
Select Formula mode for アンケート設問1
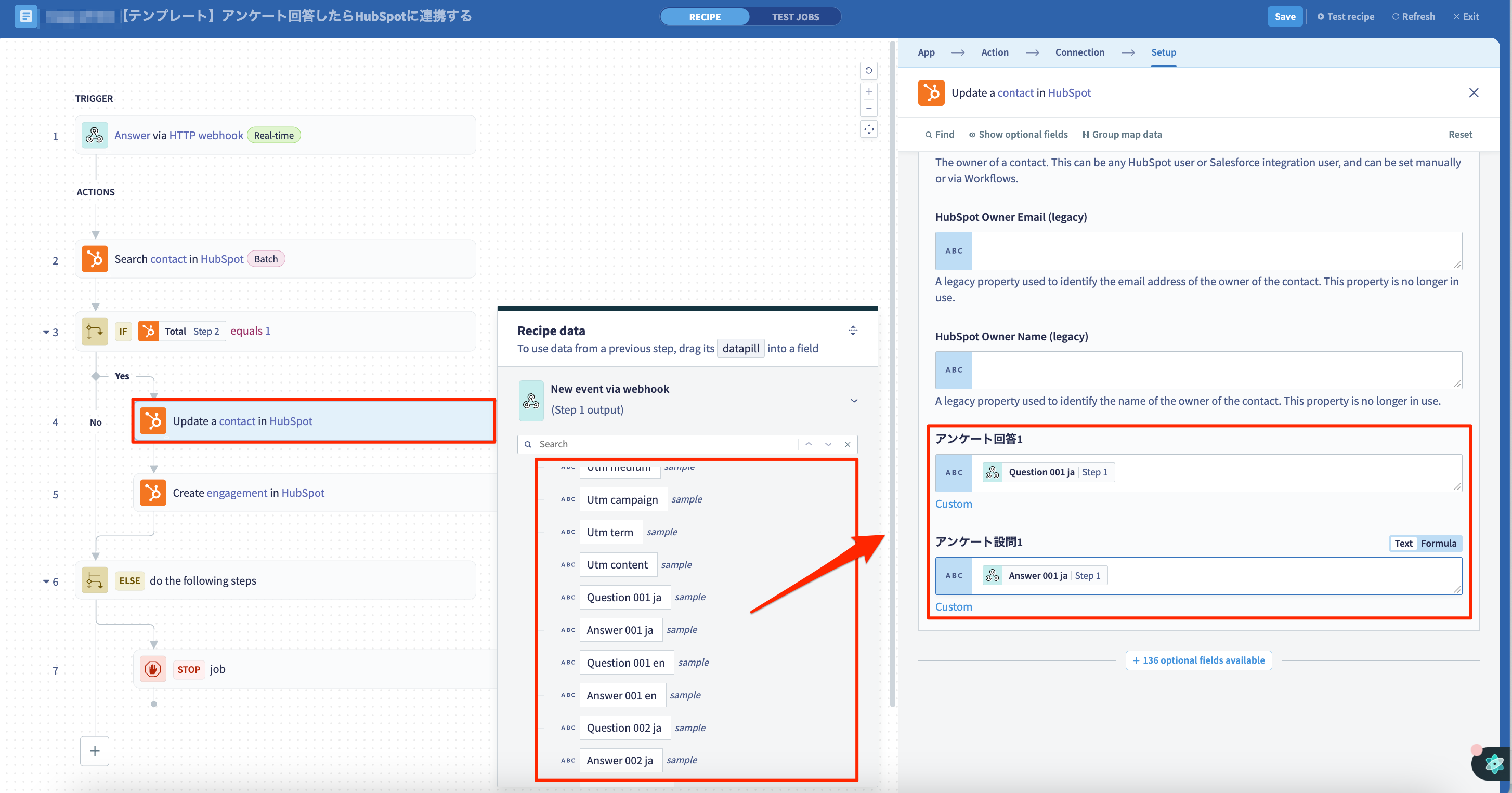pos(1439,543)
